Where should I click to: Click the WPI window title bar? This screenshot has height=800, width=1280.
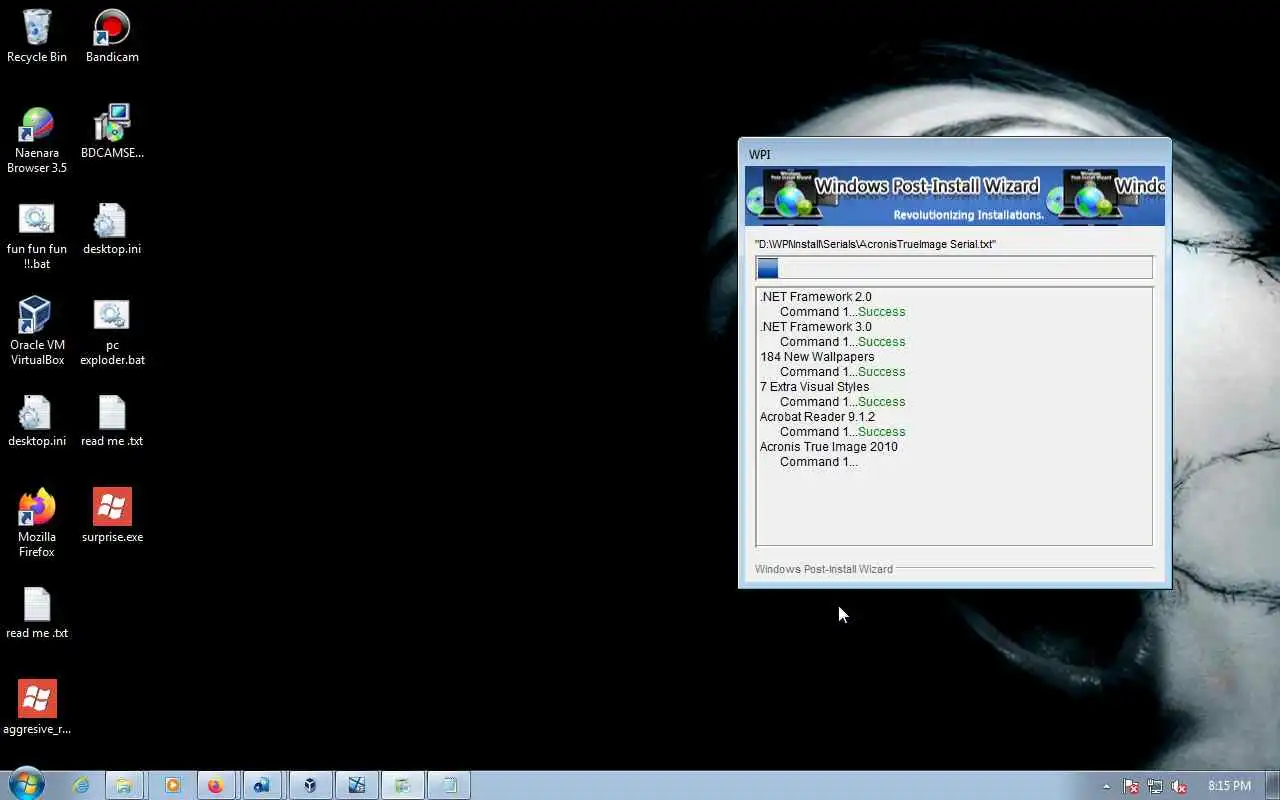[x=954, y=153]
